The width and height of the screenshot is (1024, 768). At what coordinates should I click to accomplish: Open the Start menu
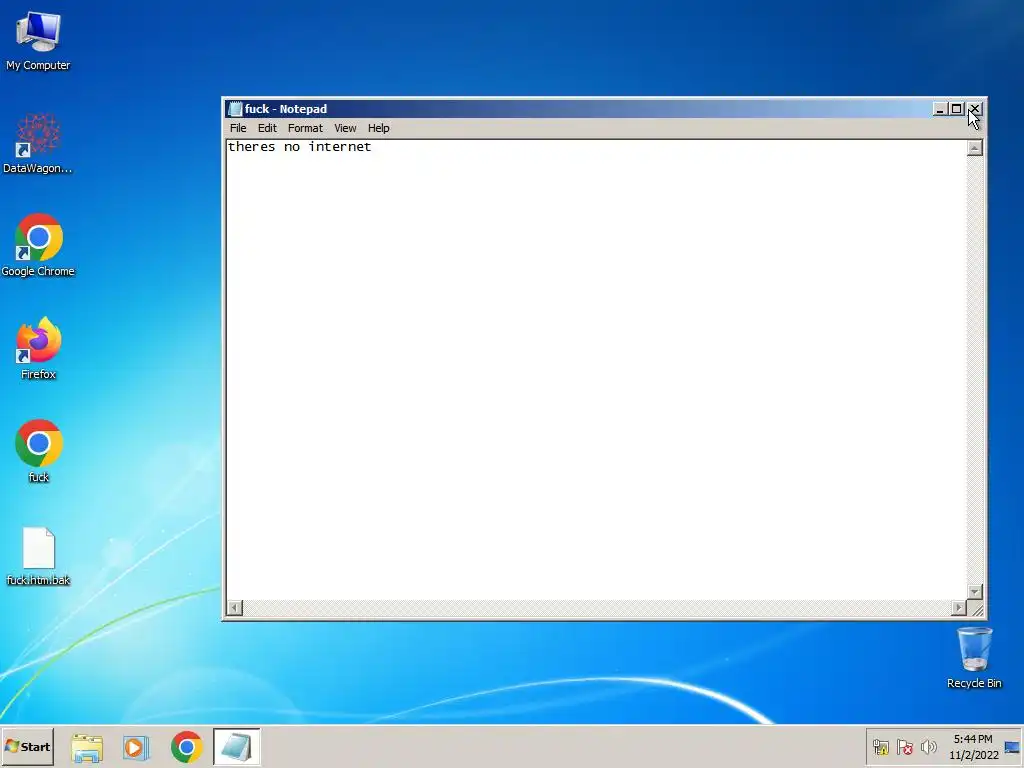(x=27, y=746)
